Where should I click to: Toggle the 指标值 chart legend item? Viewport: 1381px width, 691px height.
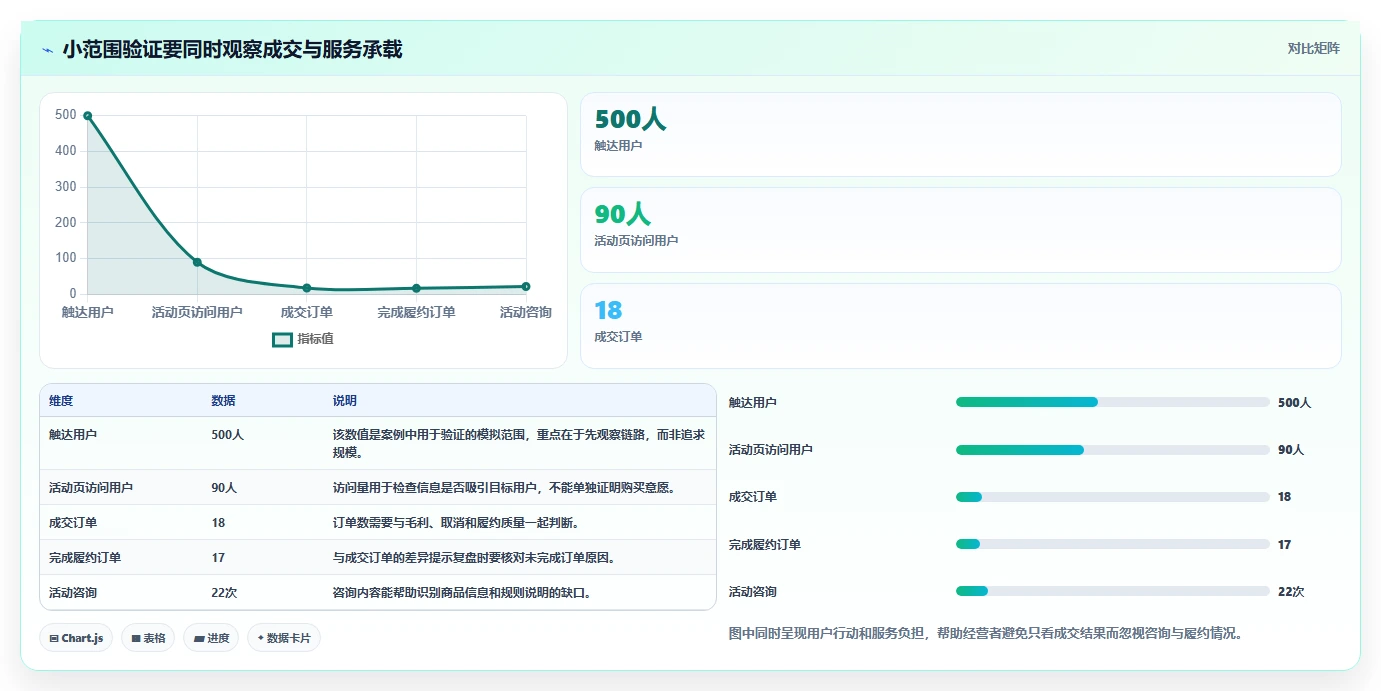(x=303, y=339)
